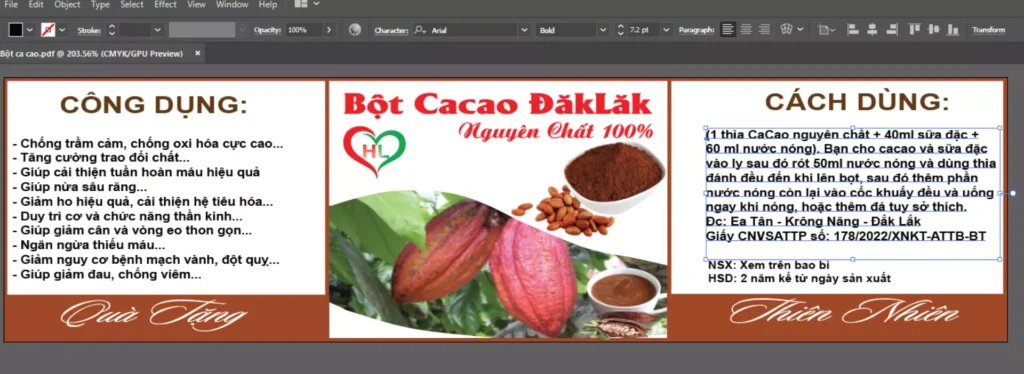
Task: Click the arrange documents layout icon
Action: click(301, 4)
